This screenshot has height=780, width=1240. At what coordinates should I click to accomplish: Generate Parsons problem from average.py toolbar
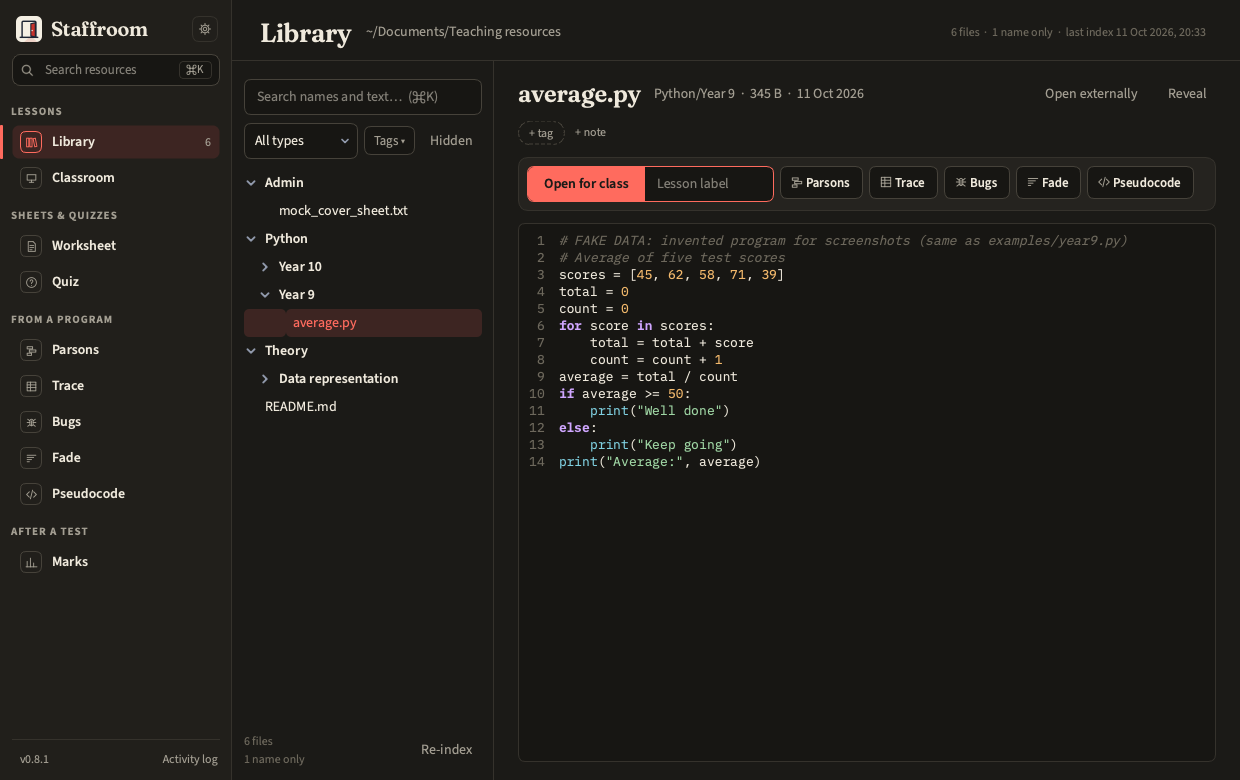[x=821, y=183]
